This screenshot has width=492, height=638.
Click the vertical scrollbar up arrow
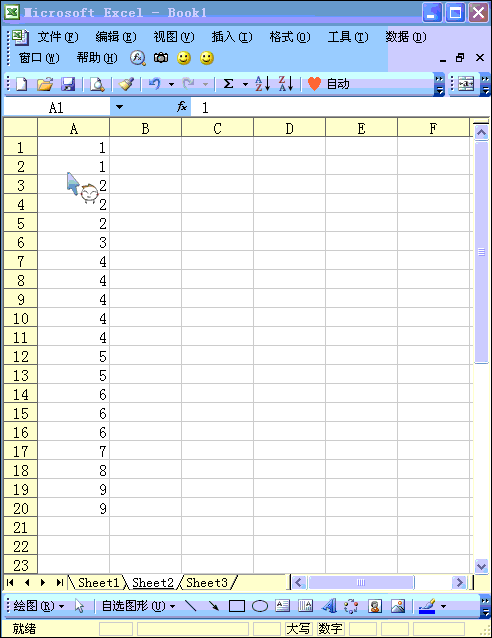pyautogui.click(x=481, y=133)
